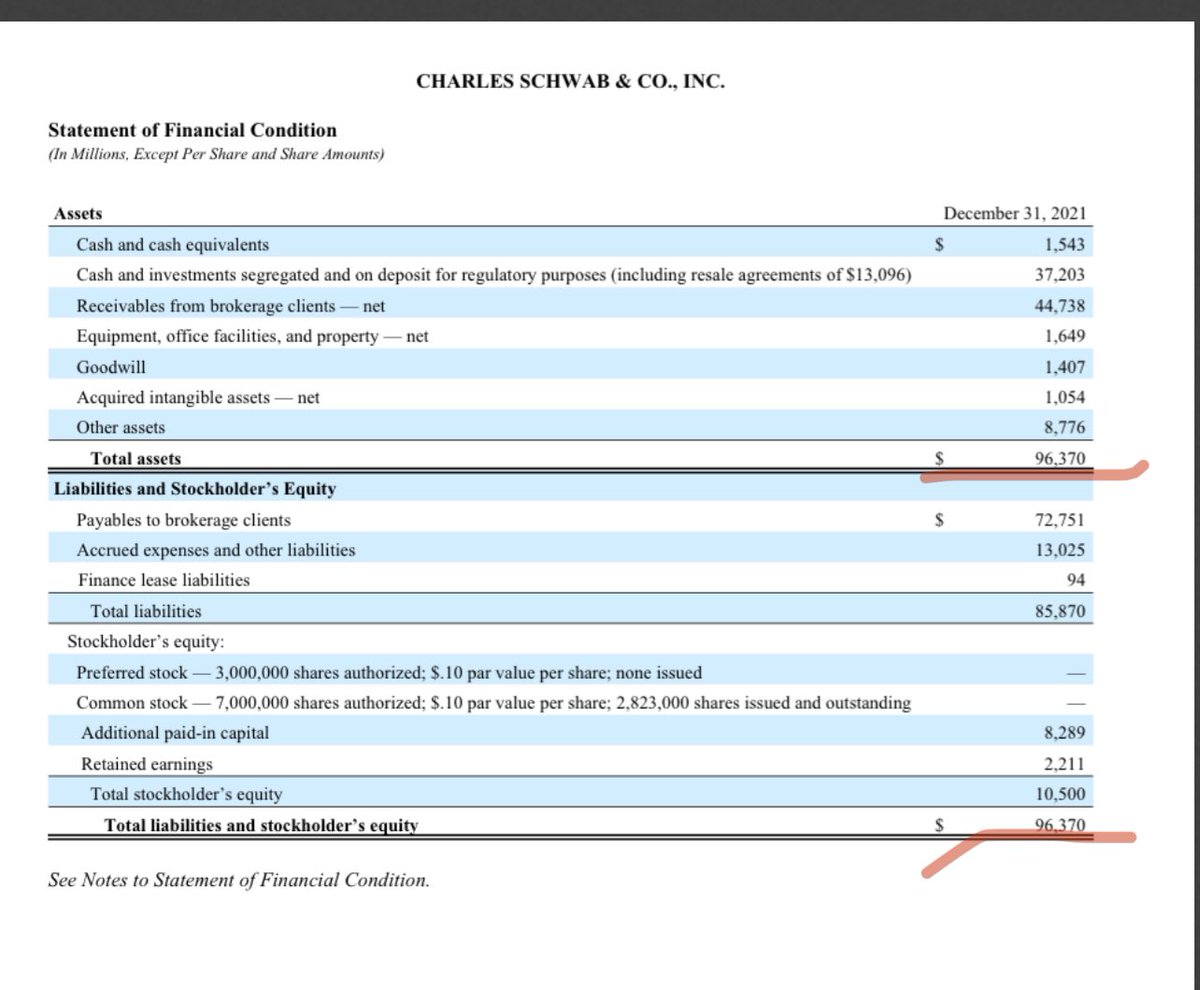Select the 'Retained earnings' row label

coord(147,764)
